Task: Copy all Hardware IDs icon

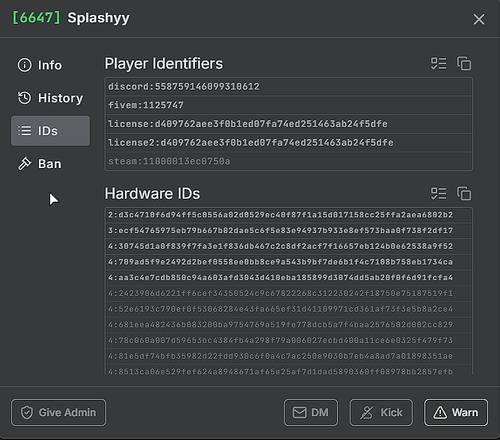Action: [x=464, y=194]
